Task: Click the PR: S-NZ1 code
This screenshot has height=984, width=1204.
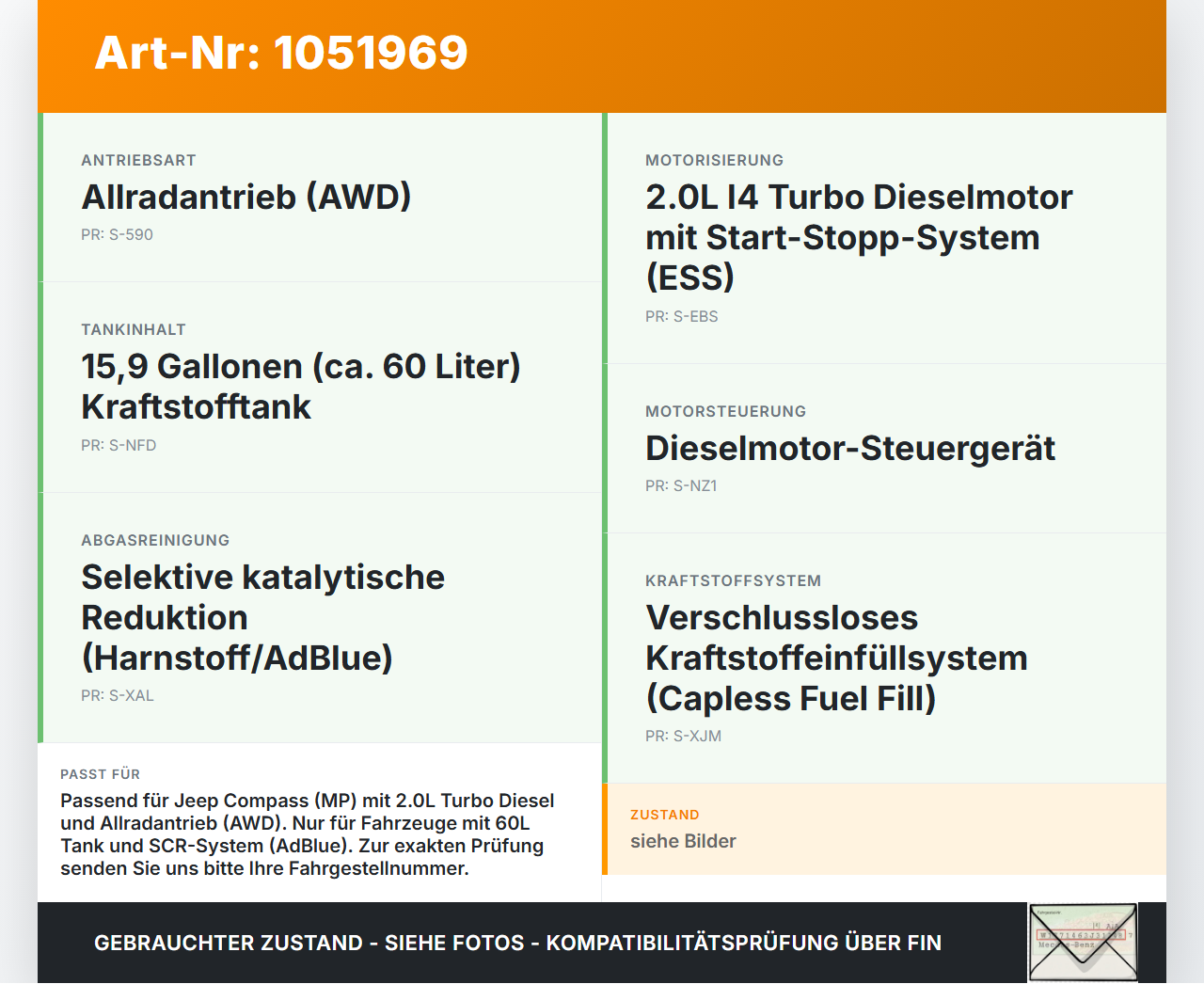Action: 681,485
